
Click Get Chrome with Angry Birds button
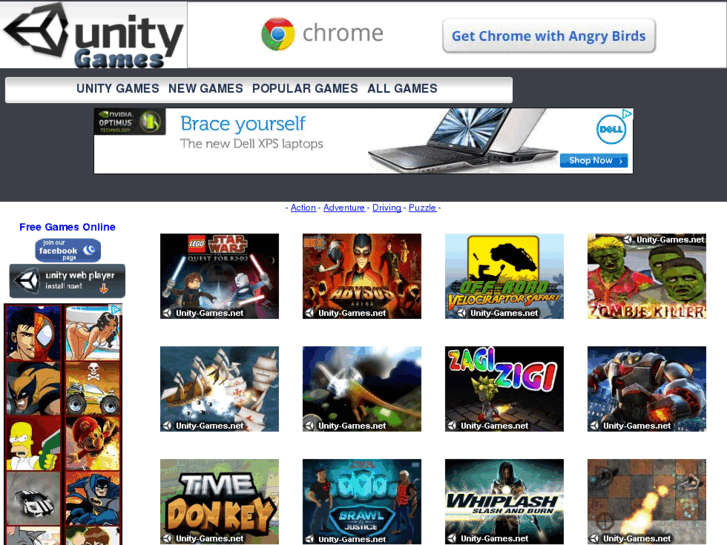[548, 36]
